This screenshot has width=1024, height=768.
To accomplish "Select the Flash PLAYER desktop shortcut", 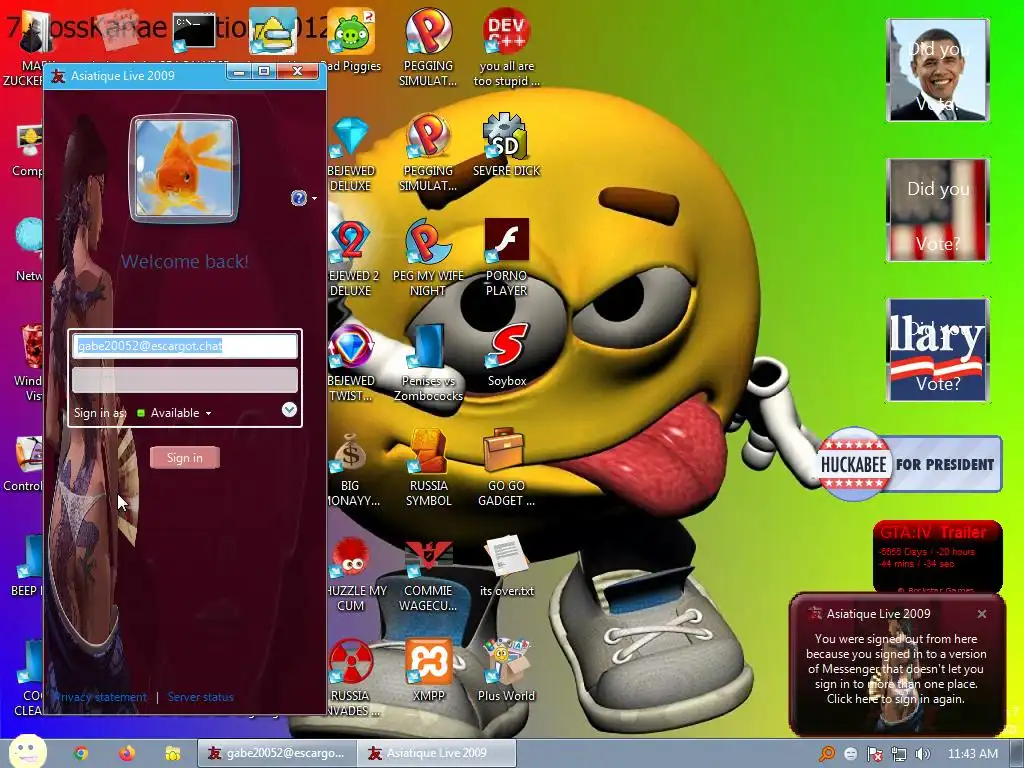I will click(x=506, y=259).
